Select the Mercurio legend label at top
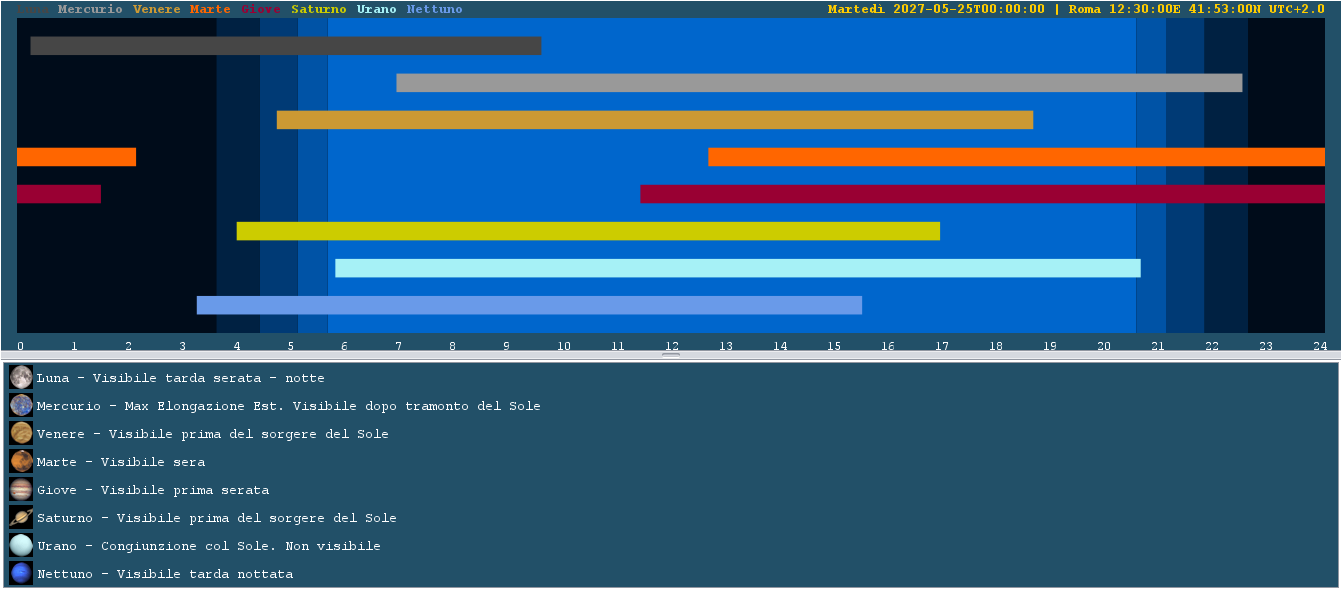Viewport: 1342px width, 591px height. tap(90, 9)
